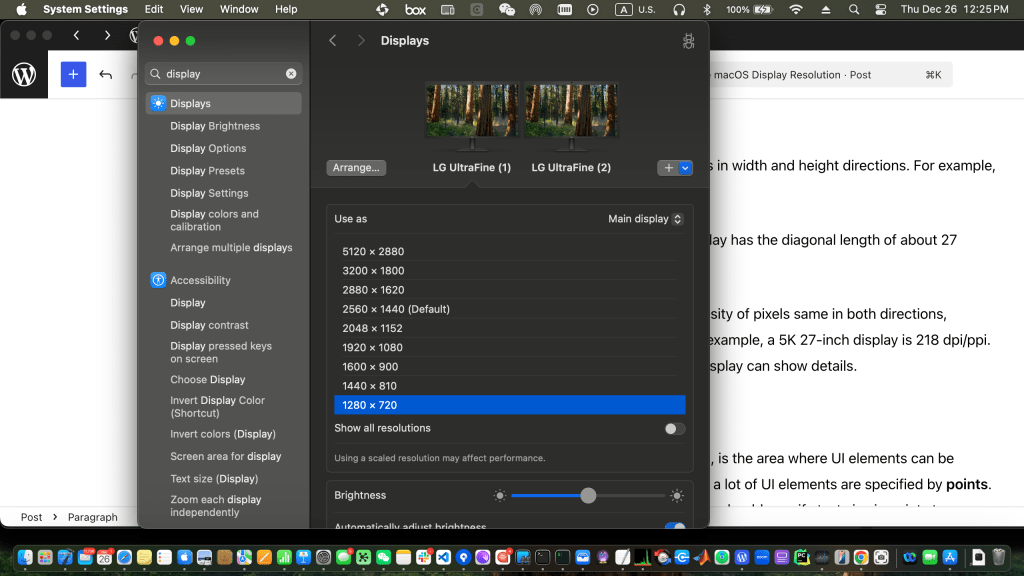Click the back arrow in Displays header
Screen dimensions: 1024x576
333,41
